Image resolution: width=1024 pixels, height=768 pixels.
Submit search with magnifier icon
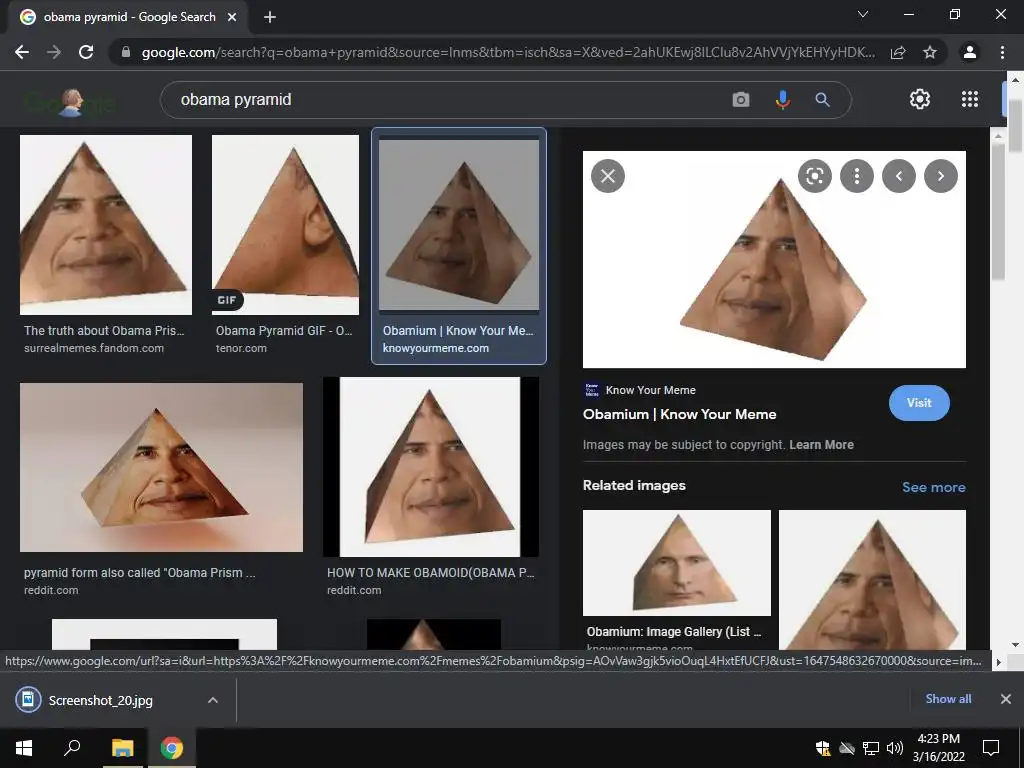[822, 99]
